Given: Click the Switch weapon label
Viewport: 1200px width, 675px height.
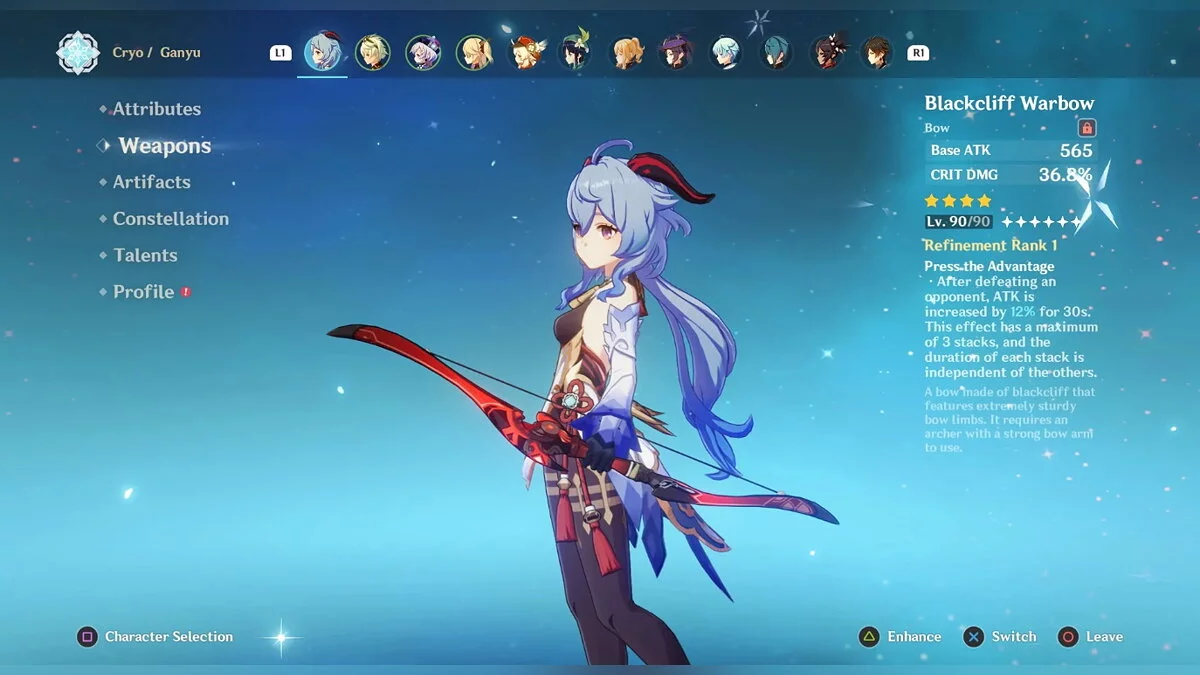Looking at the screenshot, I should [x=1014, y=637].
